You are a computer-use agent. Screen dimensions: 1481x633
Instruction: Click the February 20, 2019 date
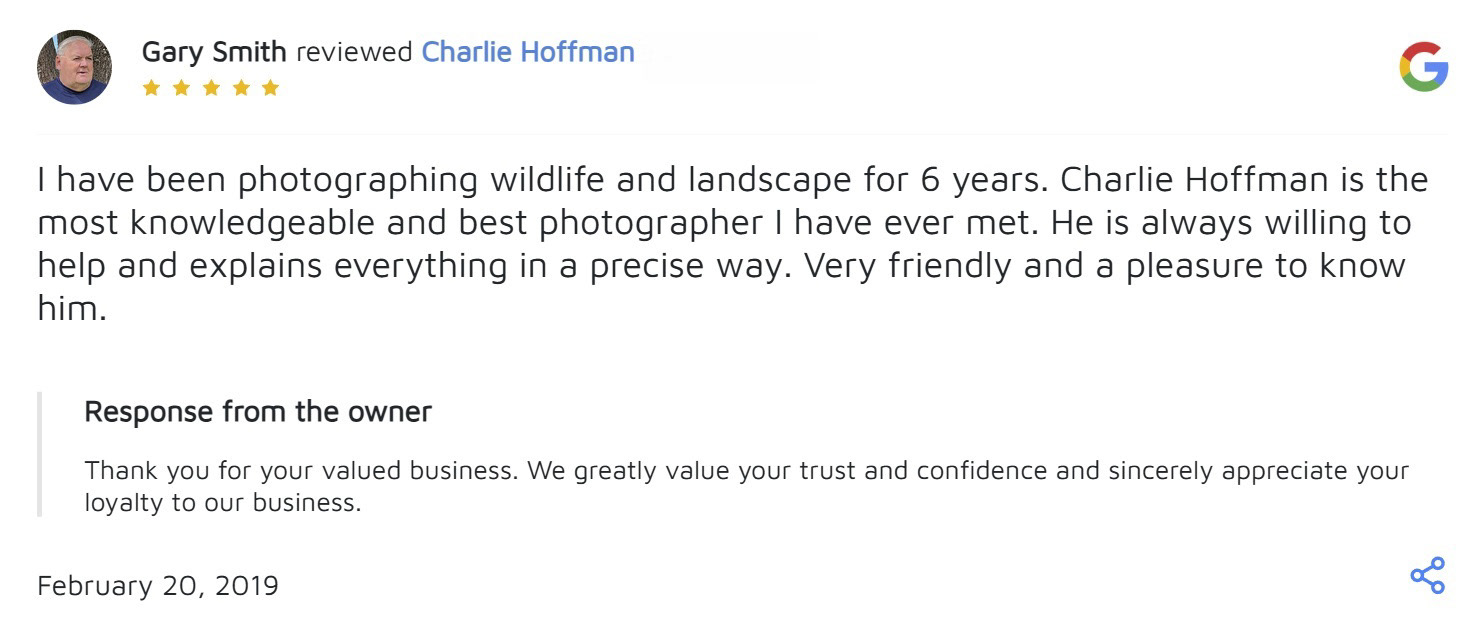[158, 585]
